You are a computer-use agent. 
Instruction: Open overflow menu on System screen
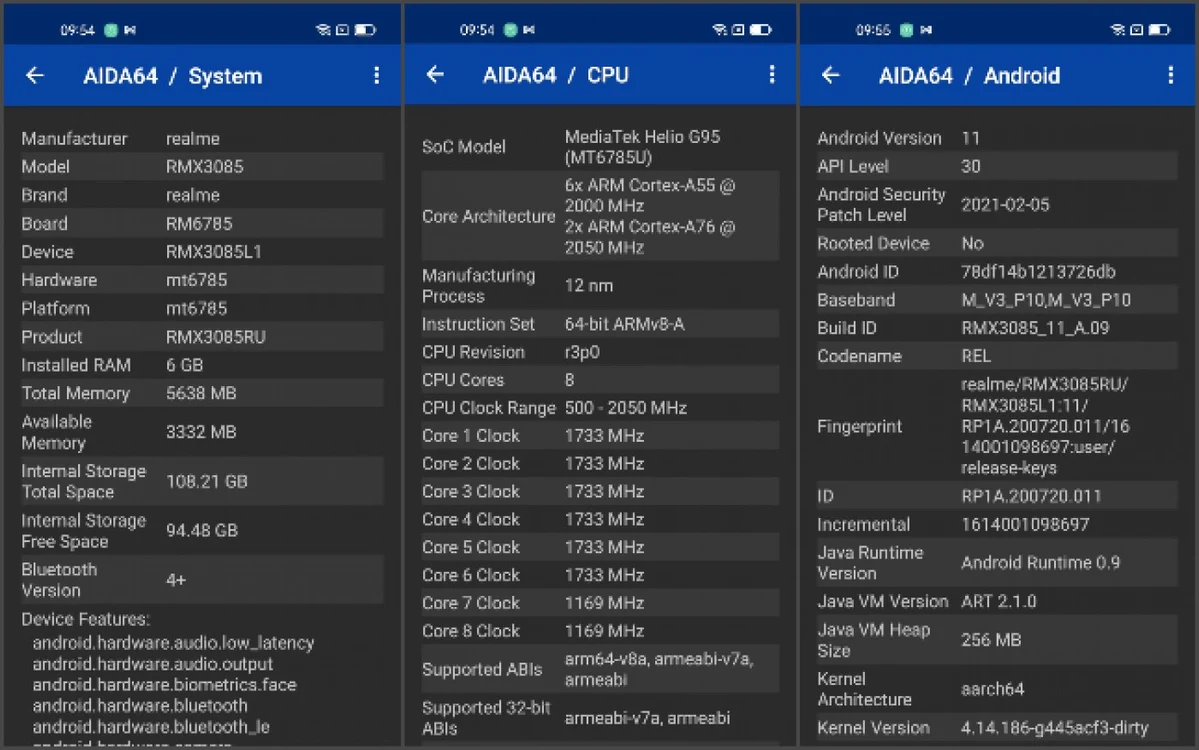click(x=376, y=75)
